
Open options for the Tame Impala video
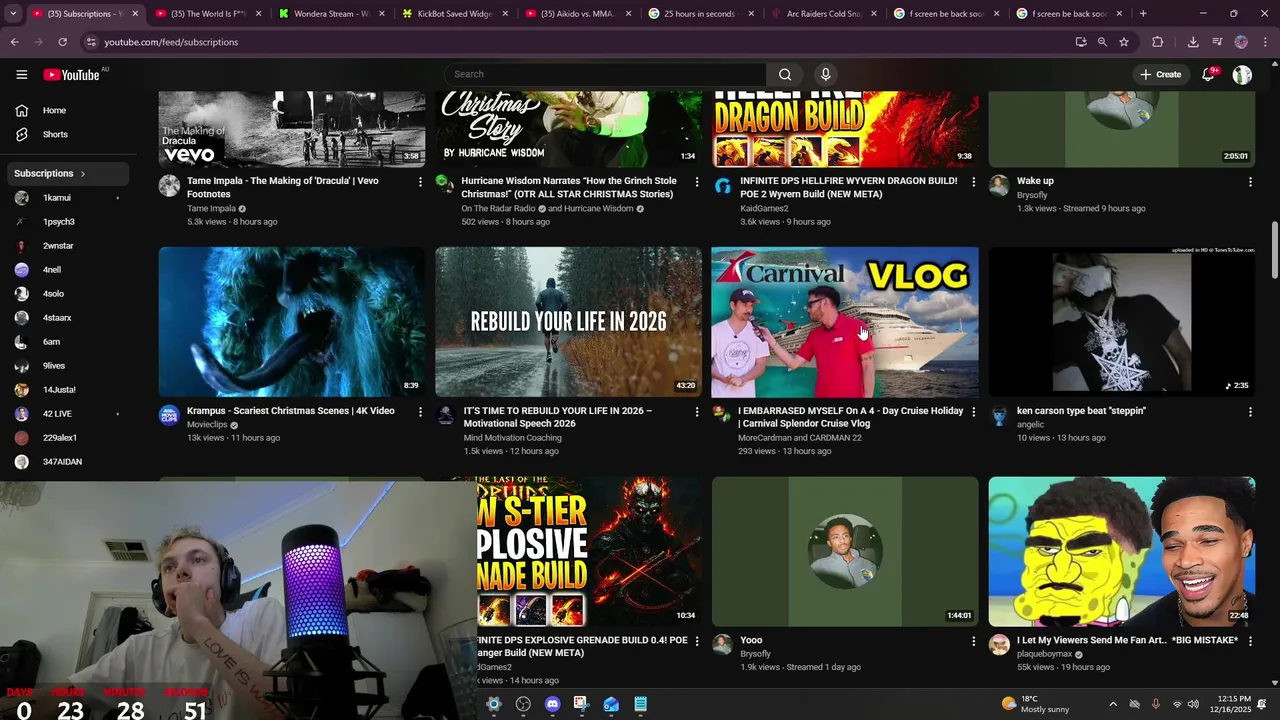pos(420,182)
